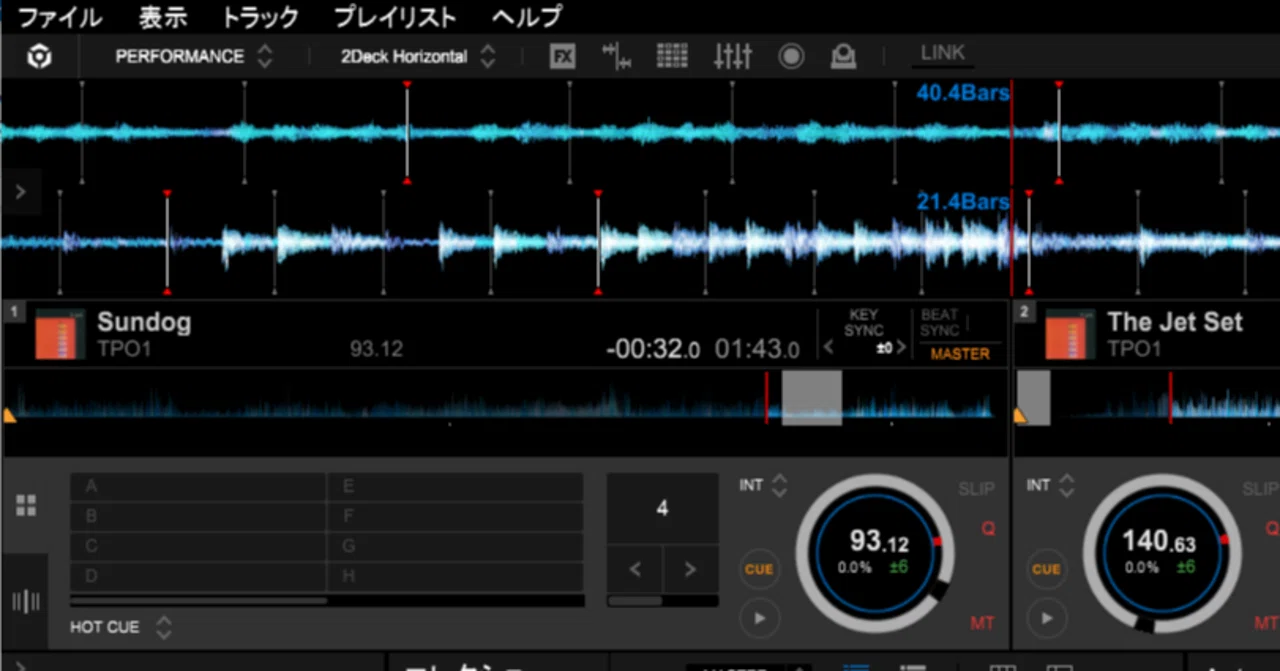Toggle master tempo MT on deck 1

point(982,622)
